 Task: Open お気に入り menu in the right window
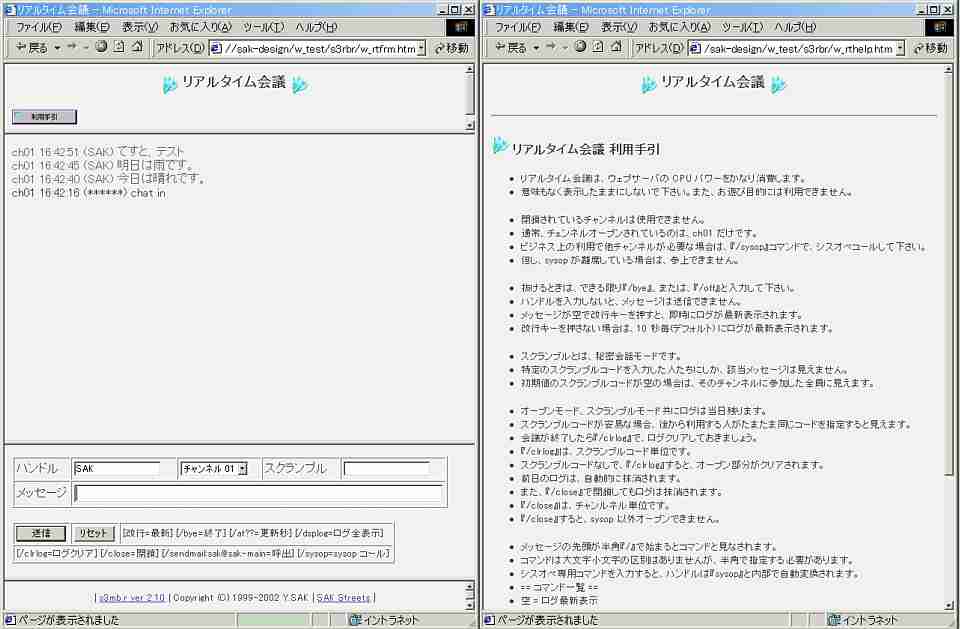679,27
